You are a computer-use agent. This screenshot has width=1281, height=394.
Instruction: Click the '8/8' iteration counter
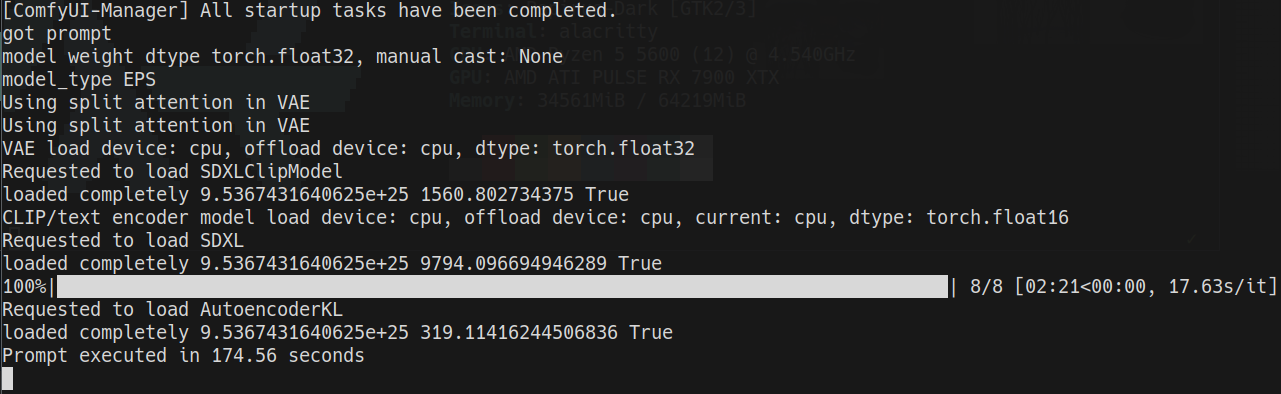[x=986, y=287]
